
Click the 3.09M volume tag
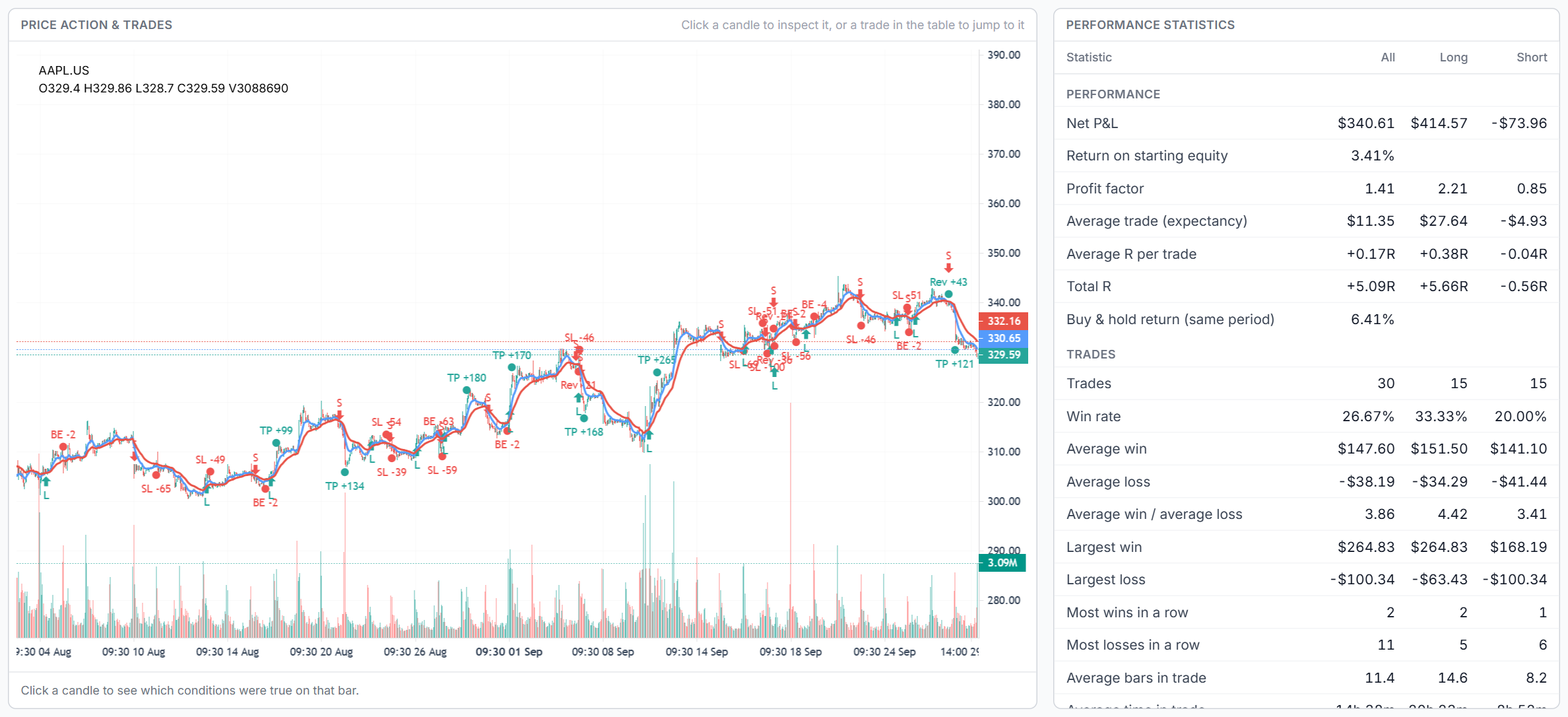tap(1002, 563)
